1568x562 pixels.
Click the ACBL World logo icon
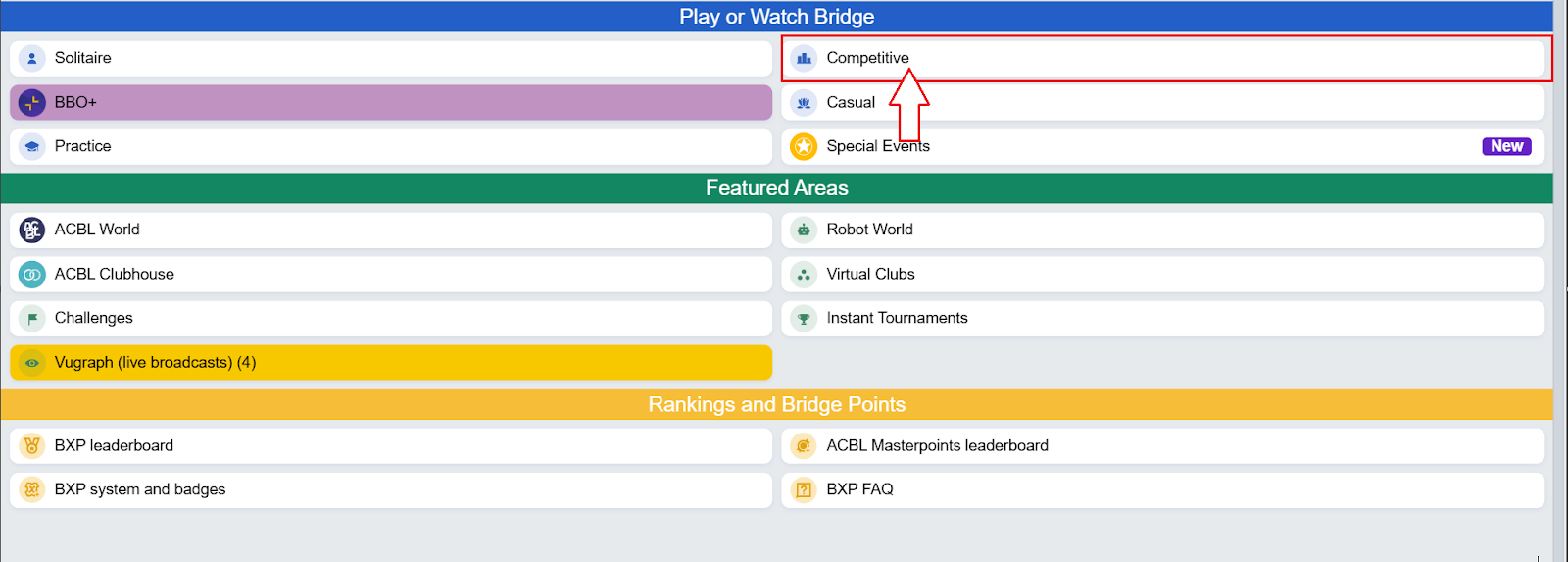pyautogui.click(x=32, y=230)
